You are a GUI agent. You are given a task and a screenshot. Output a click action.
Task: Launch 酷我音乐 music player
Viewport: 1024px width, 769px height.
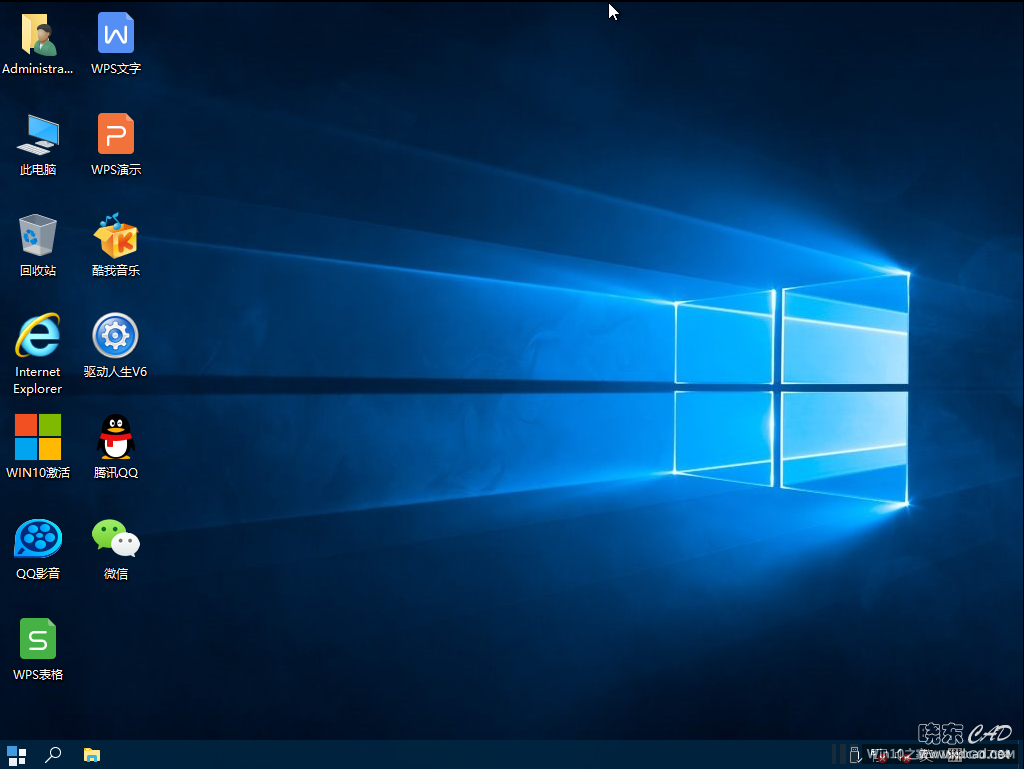tap(116, 235)
